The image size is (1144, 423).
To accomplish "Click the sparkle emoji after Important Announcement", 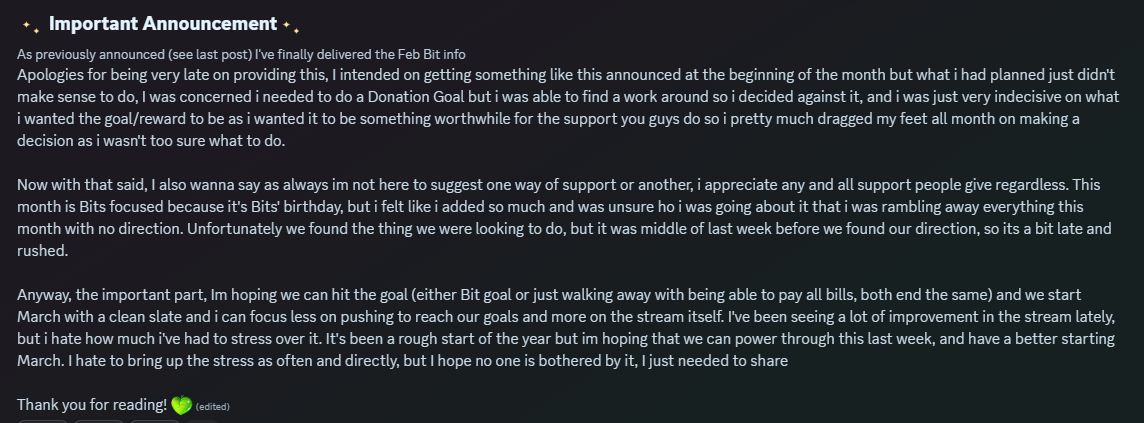I will point(291,25).
